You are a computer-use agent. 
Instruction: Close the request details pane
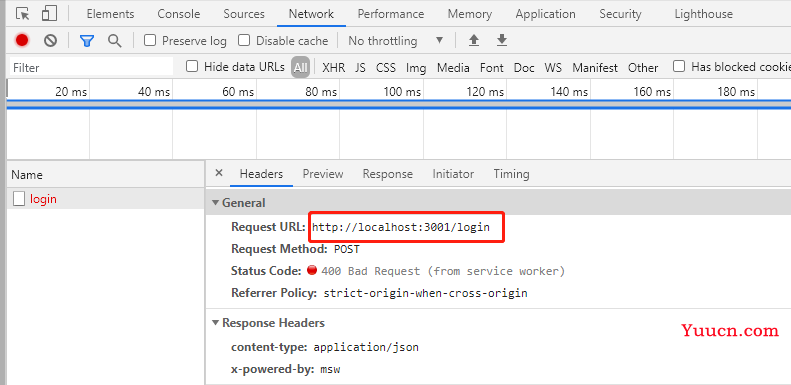pos(218,173)
